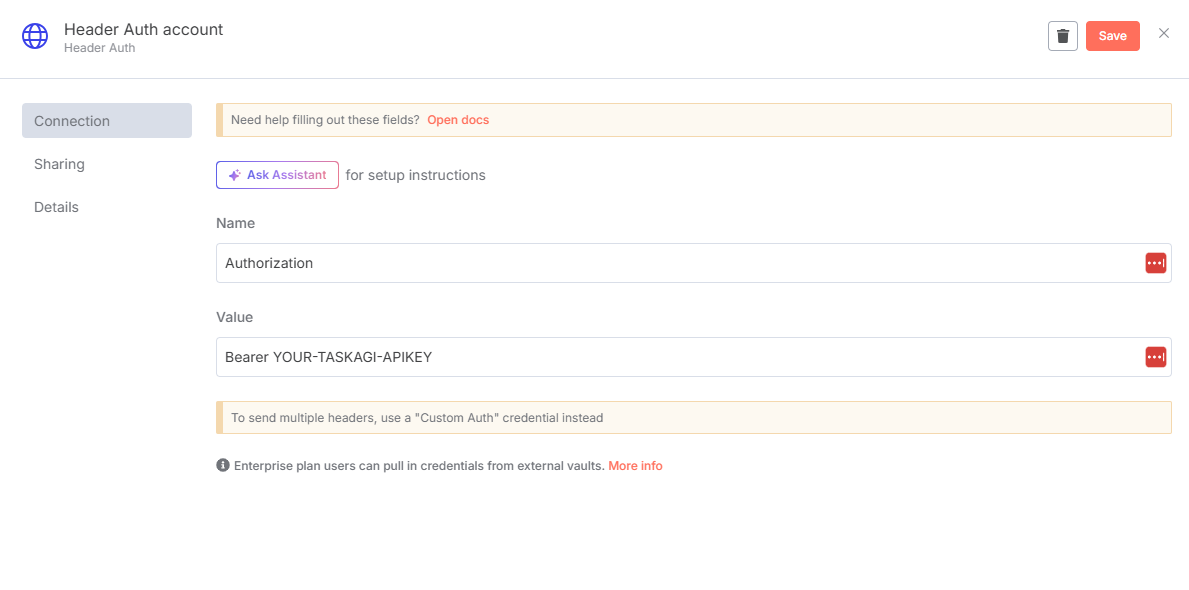Click More info about external vaults

pyautogui.click(x=635, y=465)
